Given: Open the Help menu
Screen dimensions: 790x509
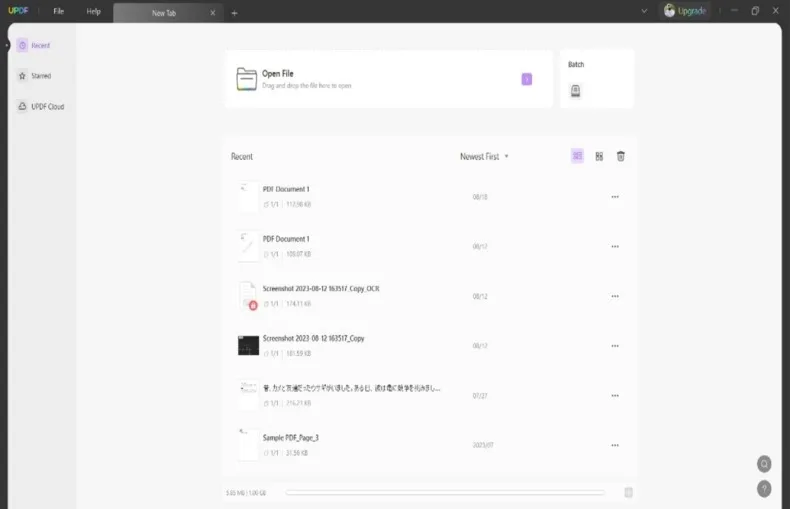Looking at the screenshot, I should [x=94, y=11].
